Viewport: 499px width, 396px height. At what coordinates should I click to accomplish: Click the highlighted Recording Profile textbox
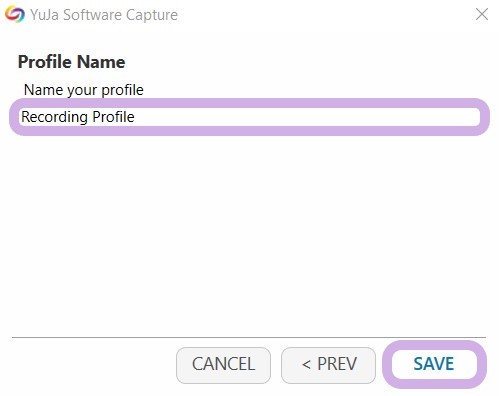pyautogui.click(x=249, y=117)
